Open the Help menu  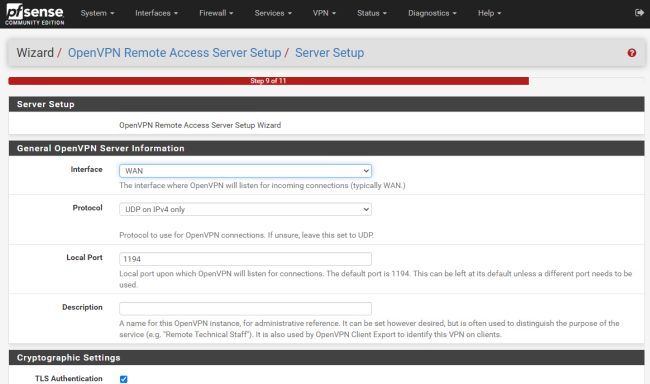(x=489, y=13)
